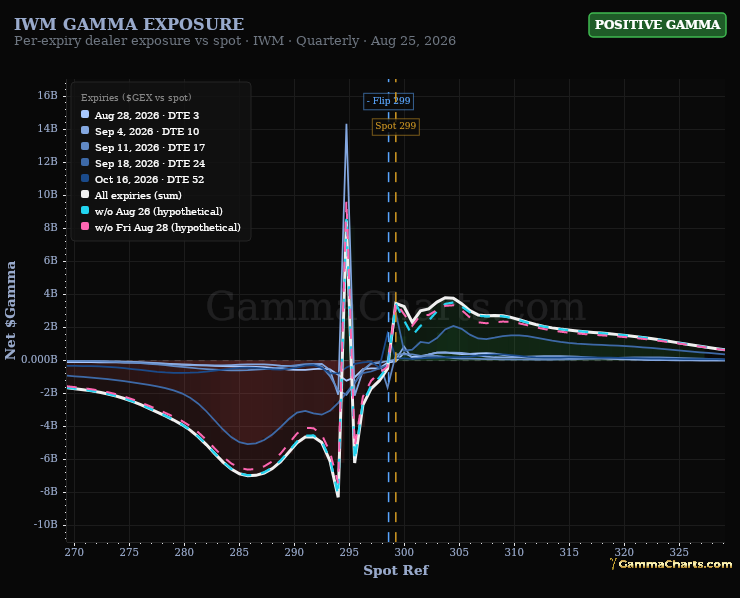Toggle 'w/o Fri Aug 28 (hypothetical)' legend entry
Viewport: 740px width, 598px height.
tap(161, 227)
